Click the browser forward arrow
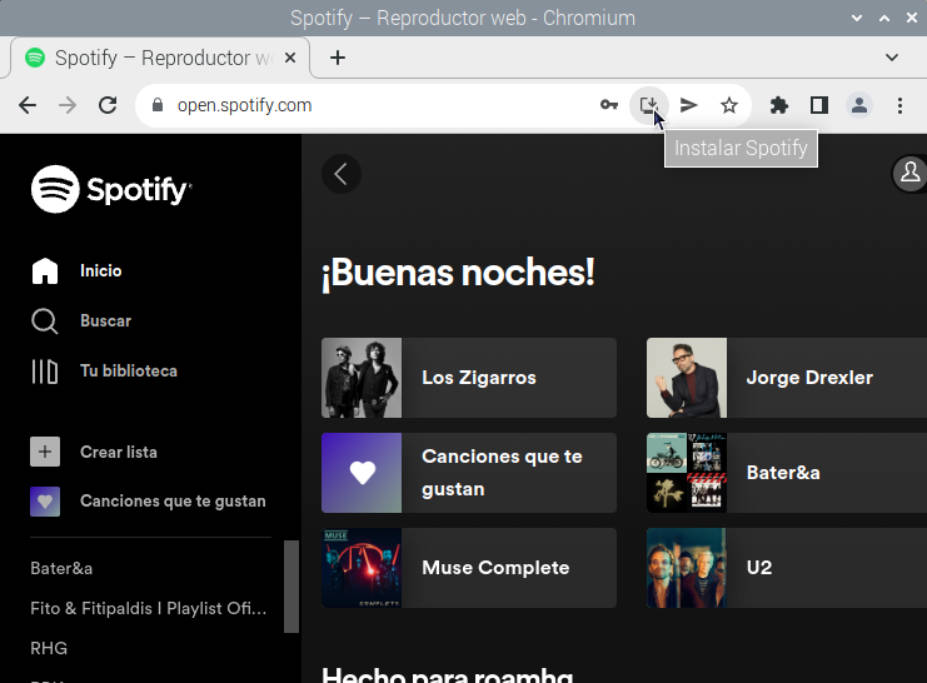Viewport: 927px width, 683px height. tap(67, 105)
